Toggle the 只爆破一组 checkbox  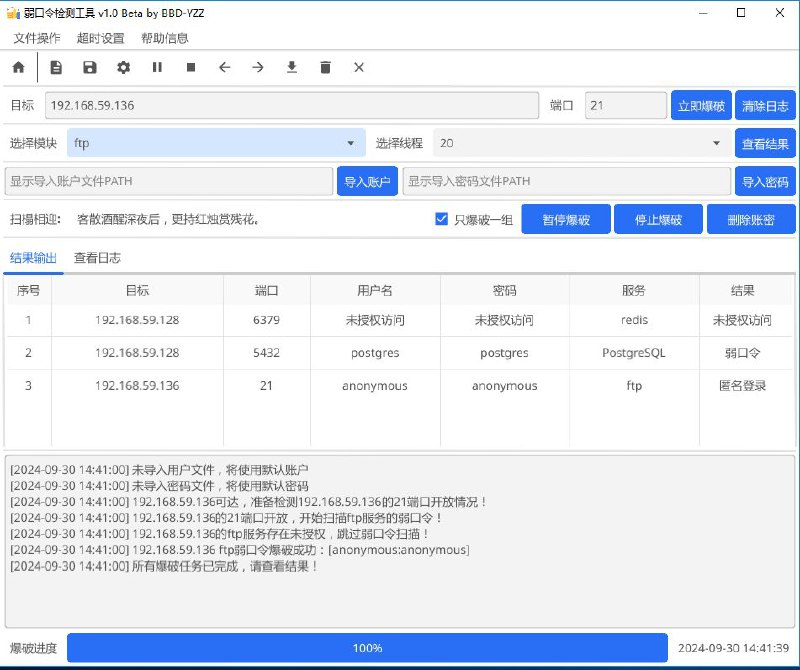point(442,220)
